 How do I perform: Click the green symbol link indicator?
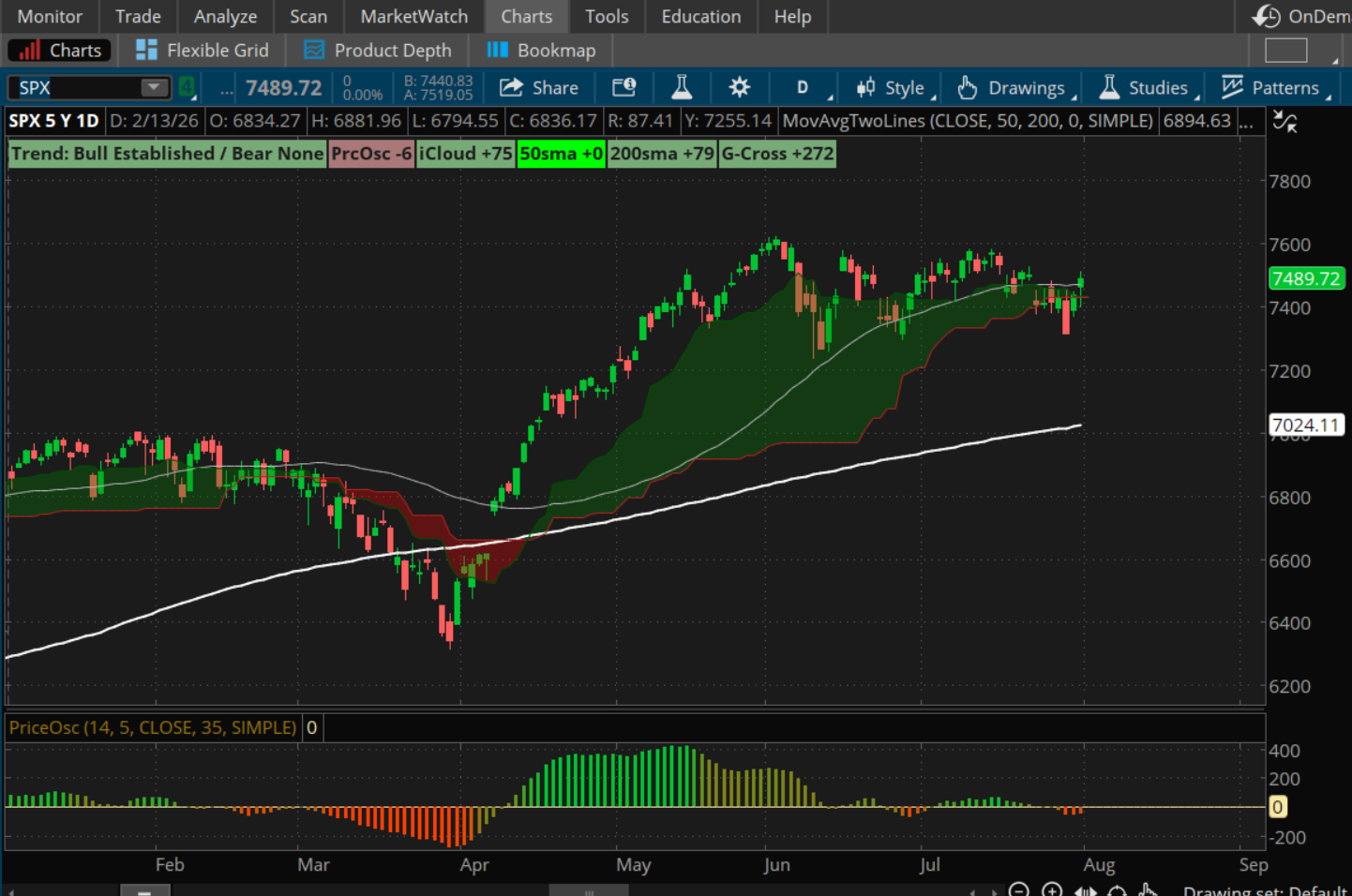click(187, 88)
